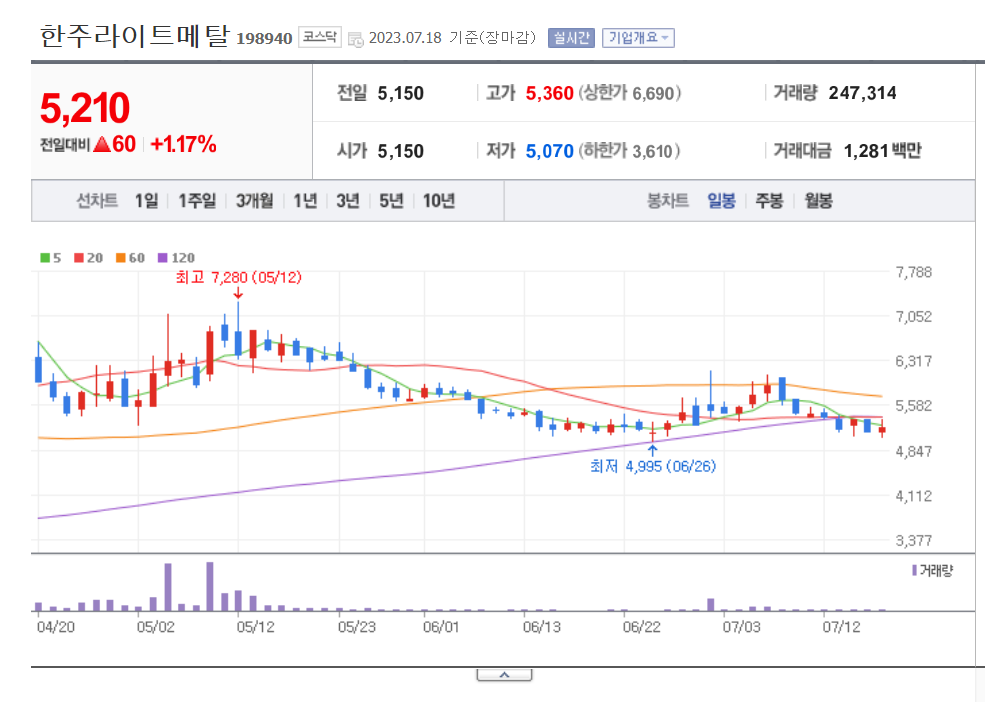Click the 거래대금 value 1,281 백만
Viewport: 985px width, 702px height.
[883, 151]
